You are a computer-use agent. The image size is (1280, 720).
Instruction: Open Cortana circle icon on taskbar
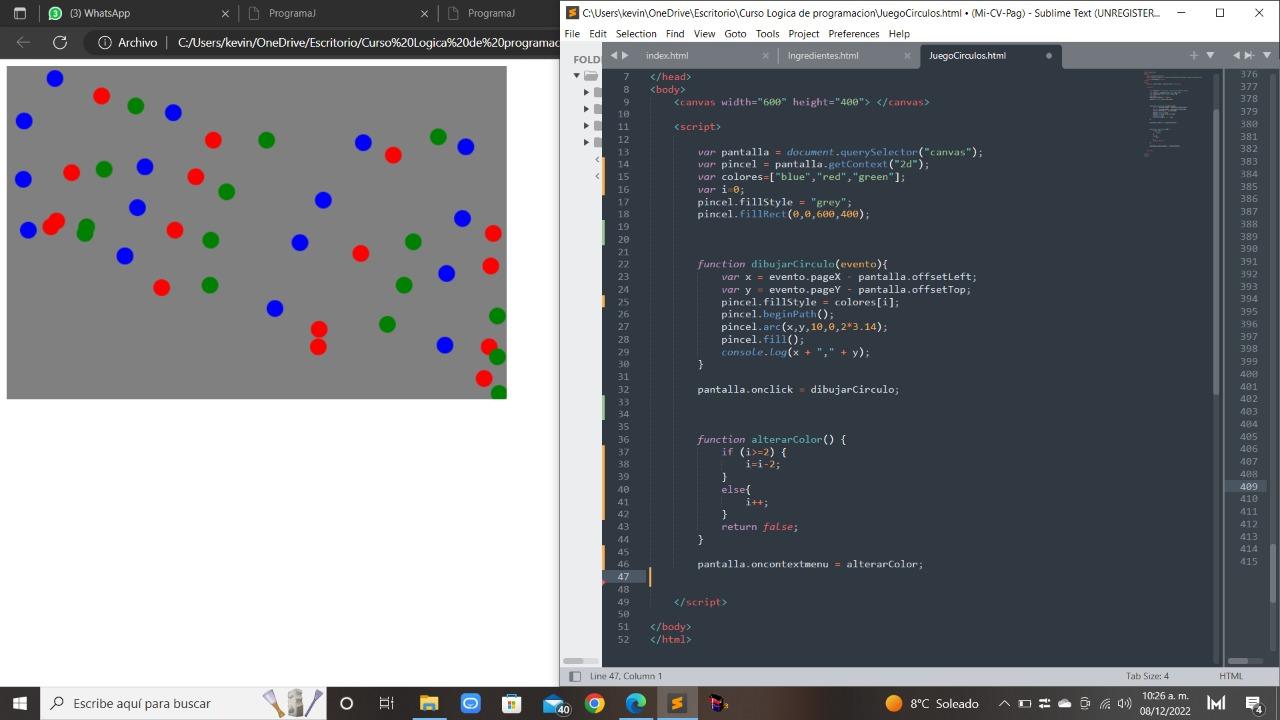(347, 703)
